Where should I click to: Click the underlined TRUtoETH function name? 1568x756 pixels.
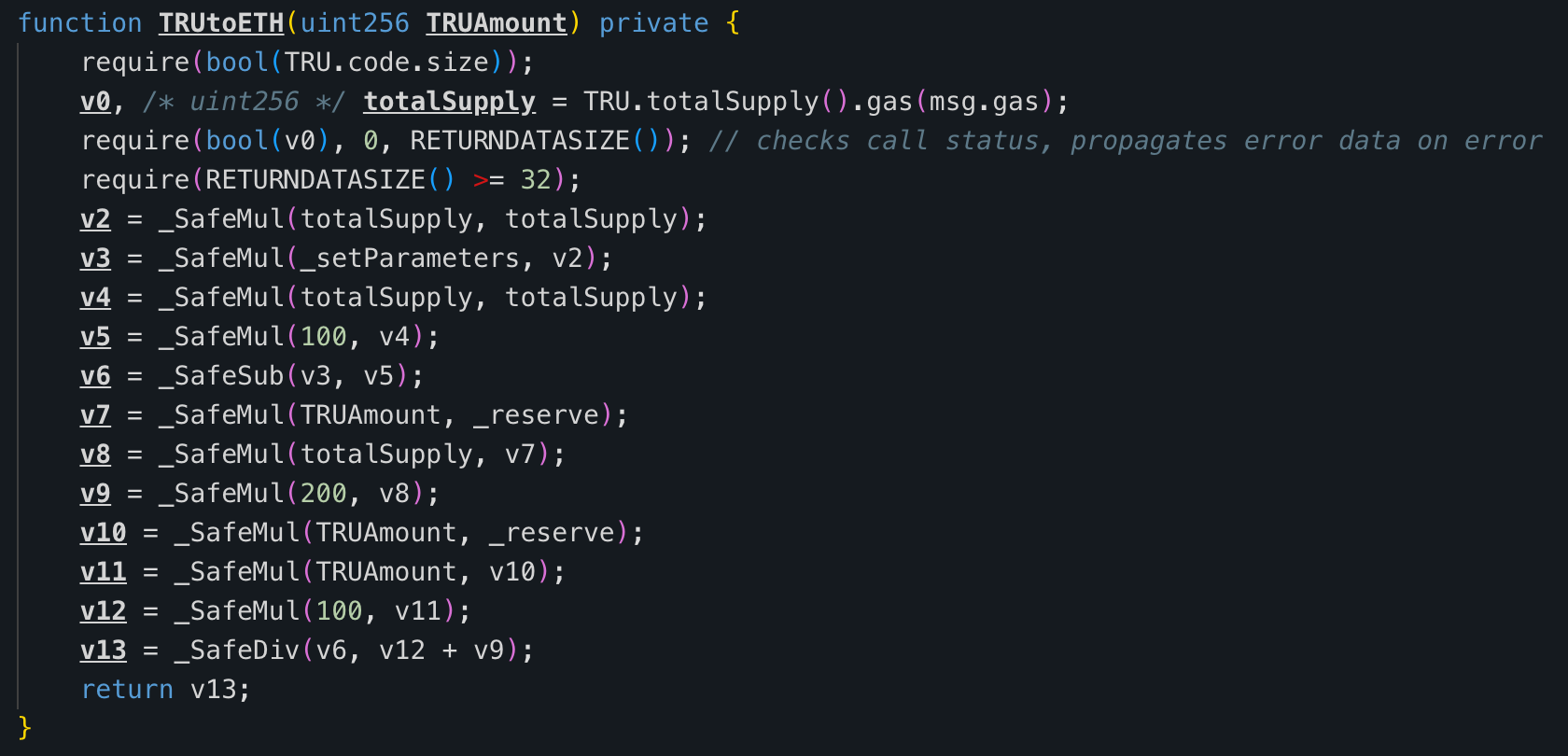pyautogui.click(x=221, y=22)
